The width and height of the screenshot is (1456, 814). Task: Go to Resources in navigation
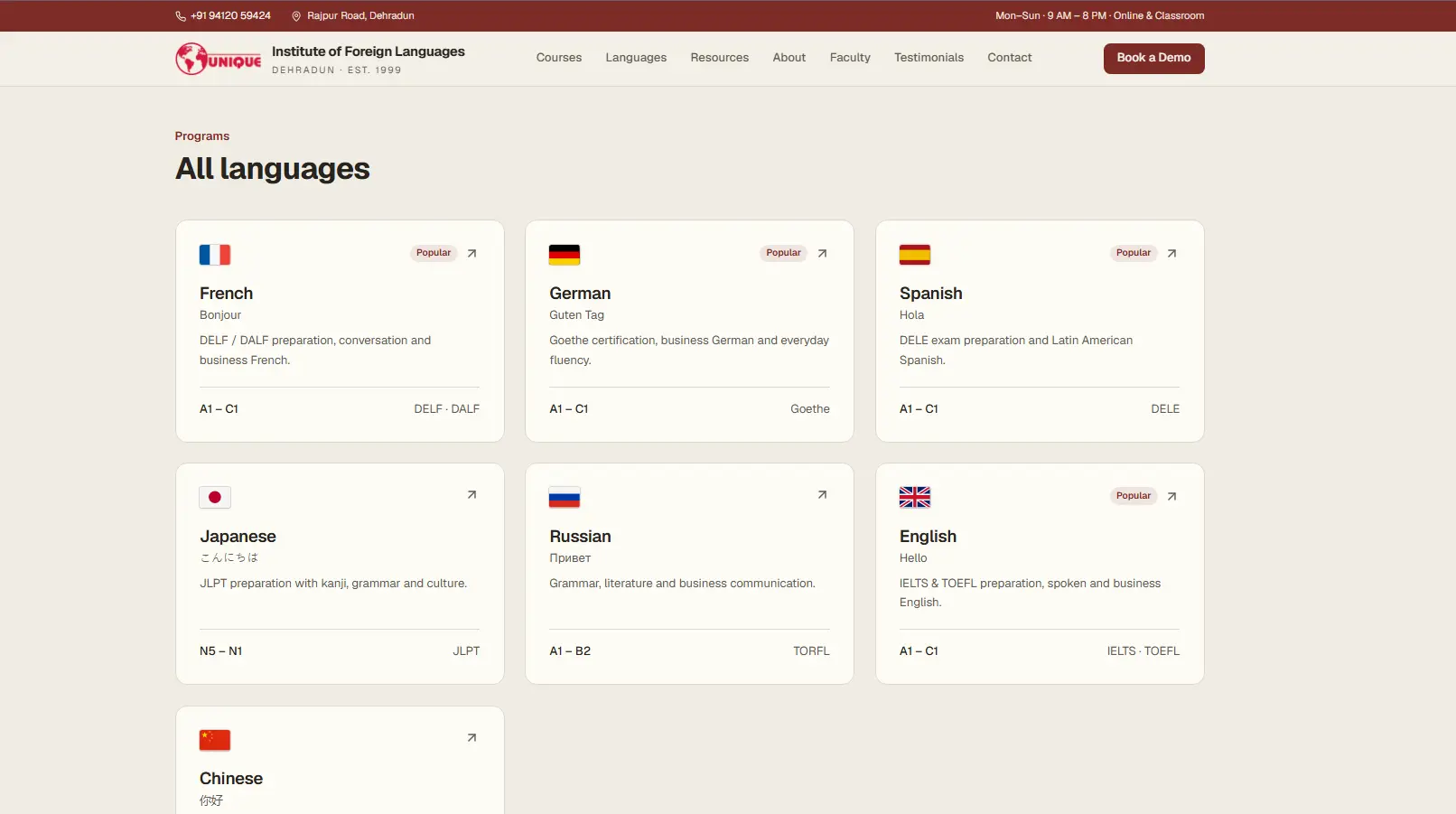(720, 58)
